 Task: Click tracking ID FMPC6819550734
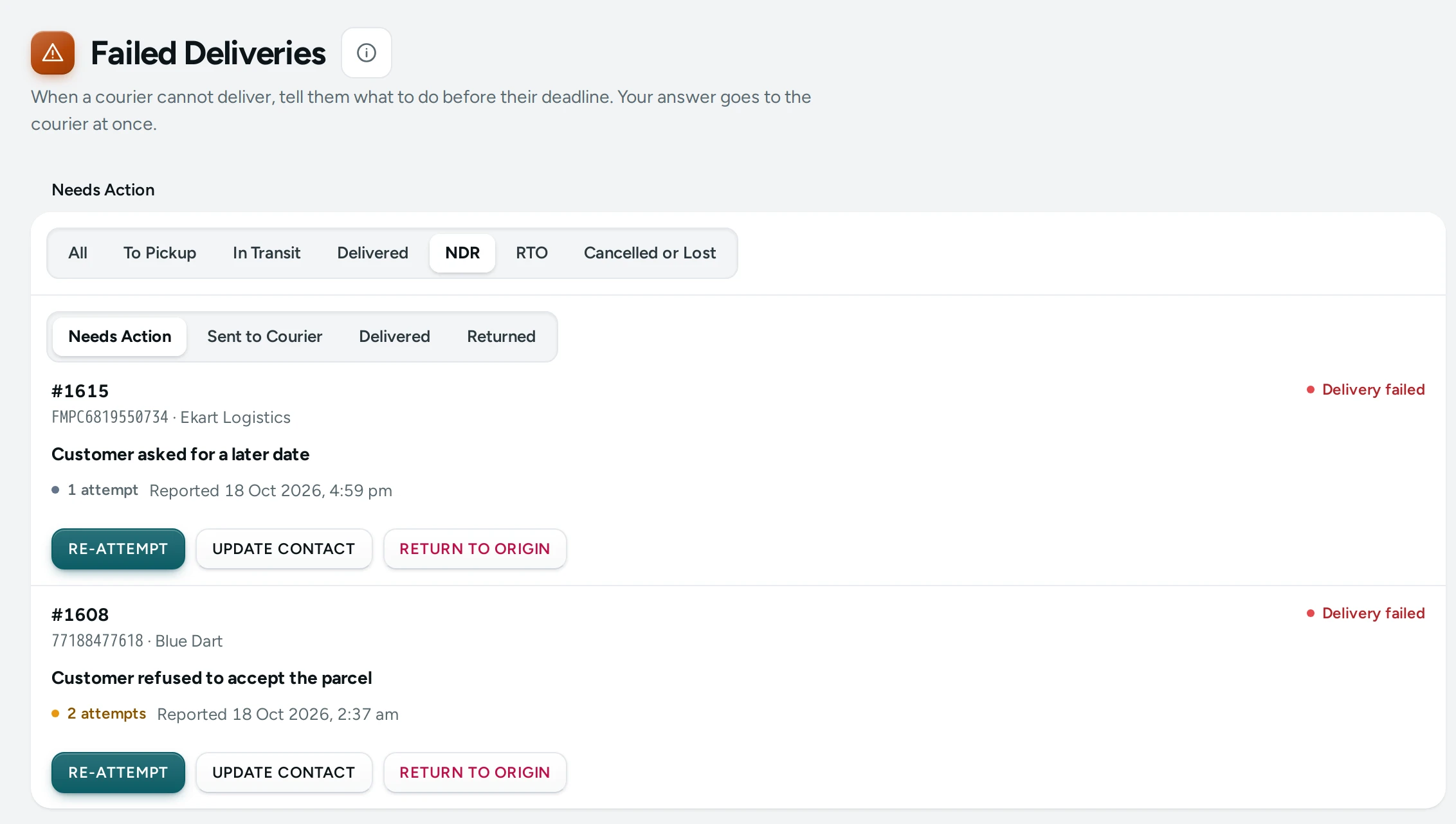(x=110, y=417)
